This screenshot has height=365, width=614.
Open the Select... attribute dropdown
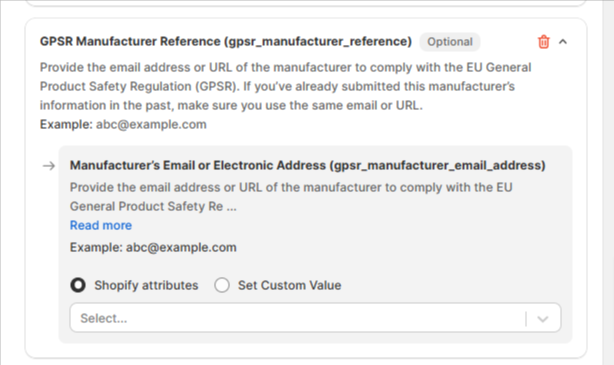(316, 318)
